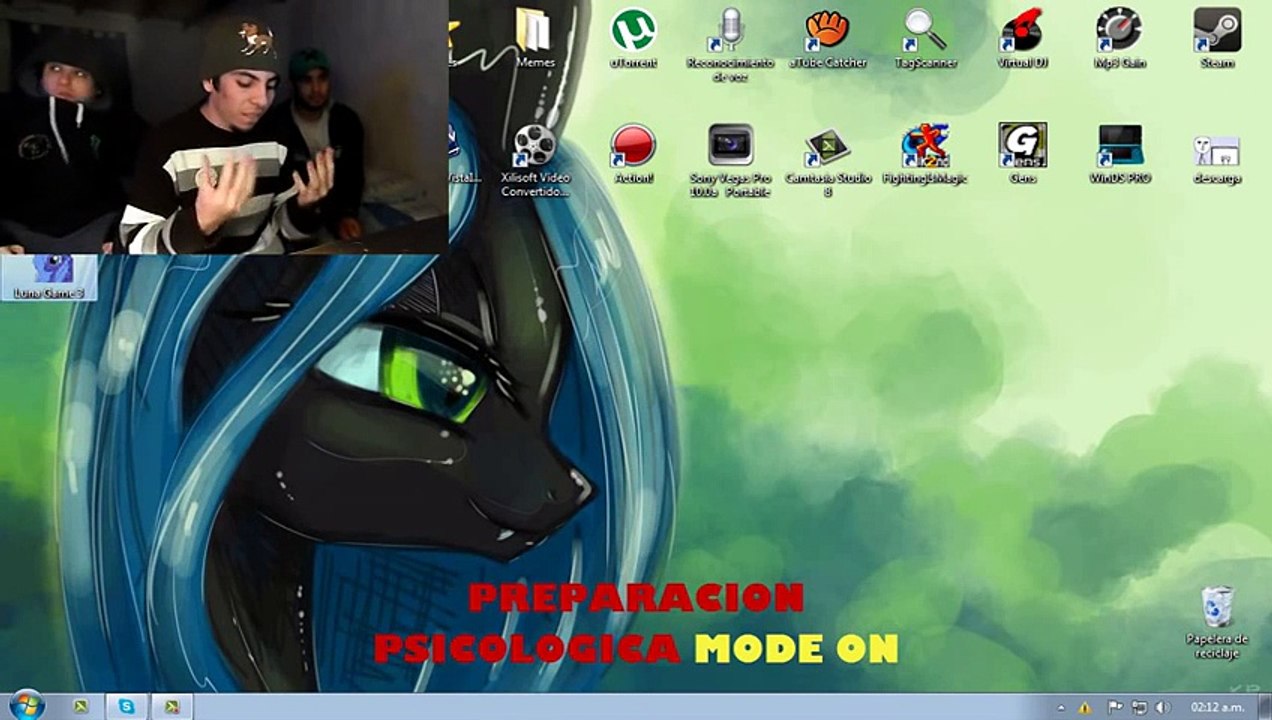
Task: Launch aTube Catcher shortcut
Action: pos(828,38)
